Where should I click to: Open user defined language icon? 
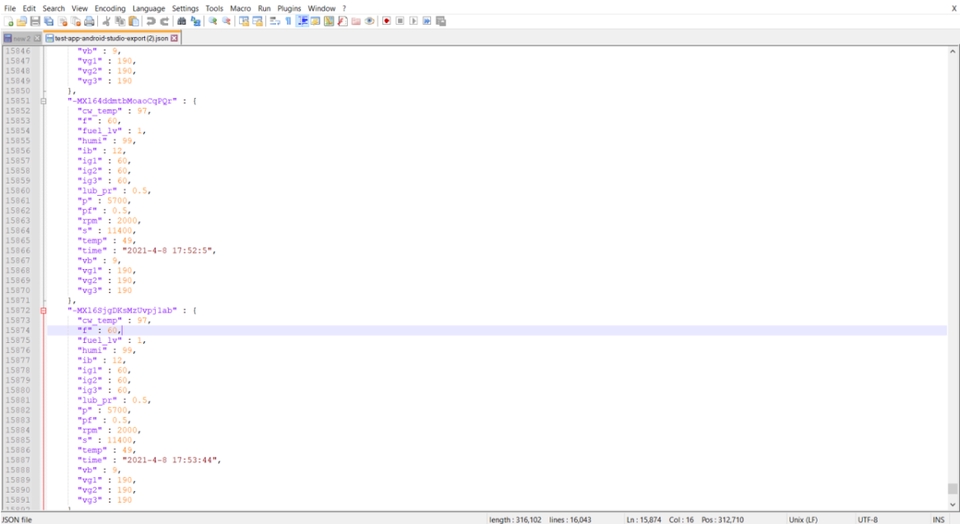coord(315,21)
